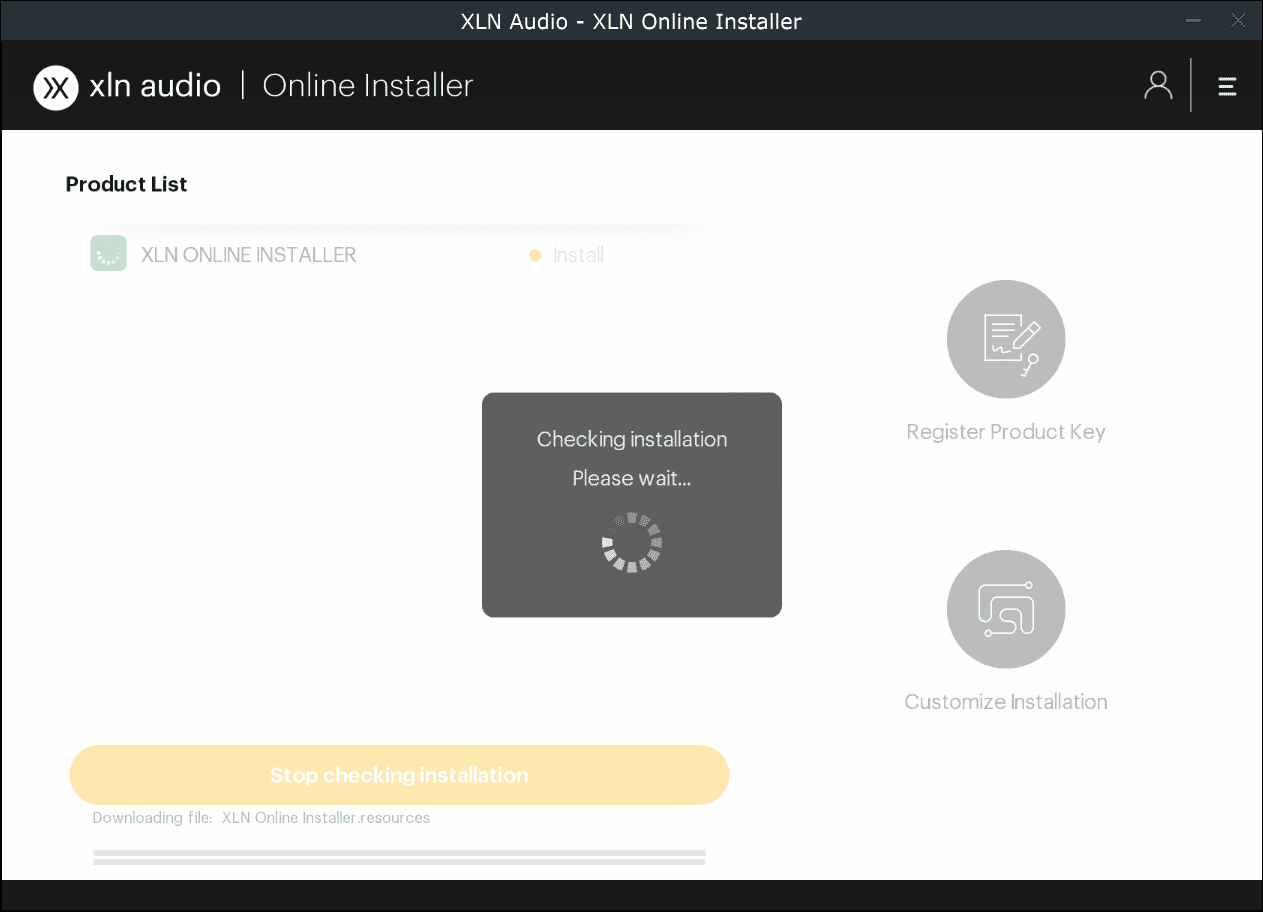The width and height of the screenshot is (1263, 912).
Task: Select XLN ONLINE INSTALLER product name
Action: [x=248, y=255]
